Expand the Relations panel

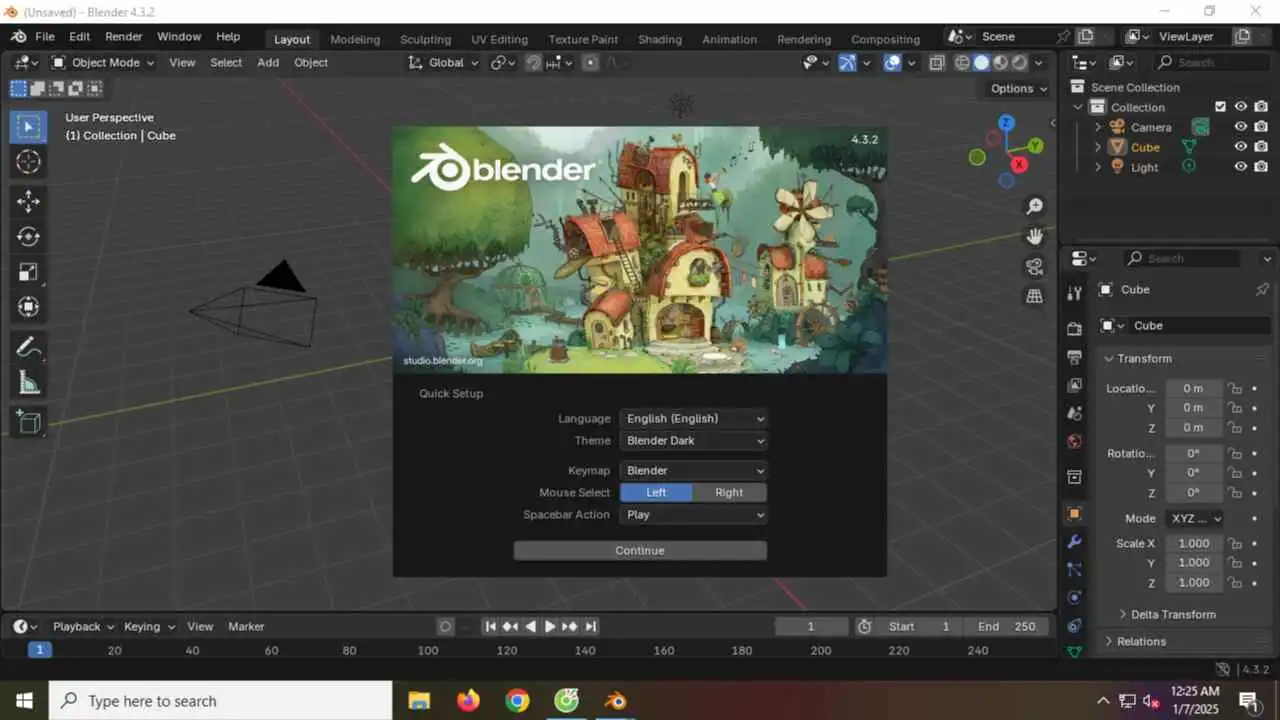[1141, 641]
